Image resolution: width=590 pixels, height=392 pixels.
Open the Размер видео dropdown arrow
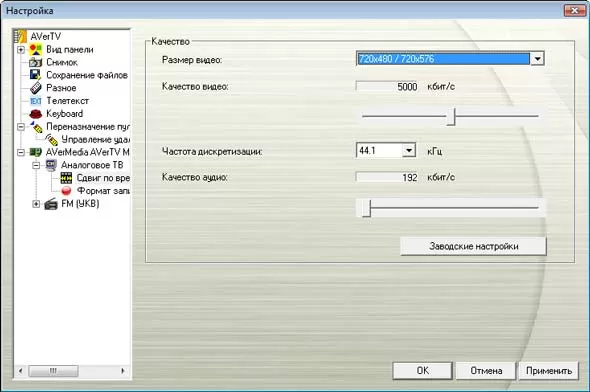(x=537, y=59)
